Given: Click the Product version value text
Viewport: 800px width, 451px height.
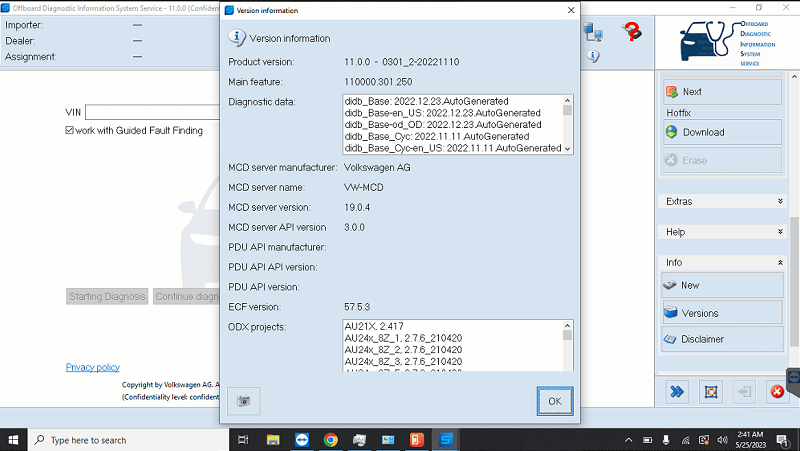Looking at the screenshot, I should (402, 62).
